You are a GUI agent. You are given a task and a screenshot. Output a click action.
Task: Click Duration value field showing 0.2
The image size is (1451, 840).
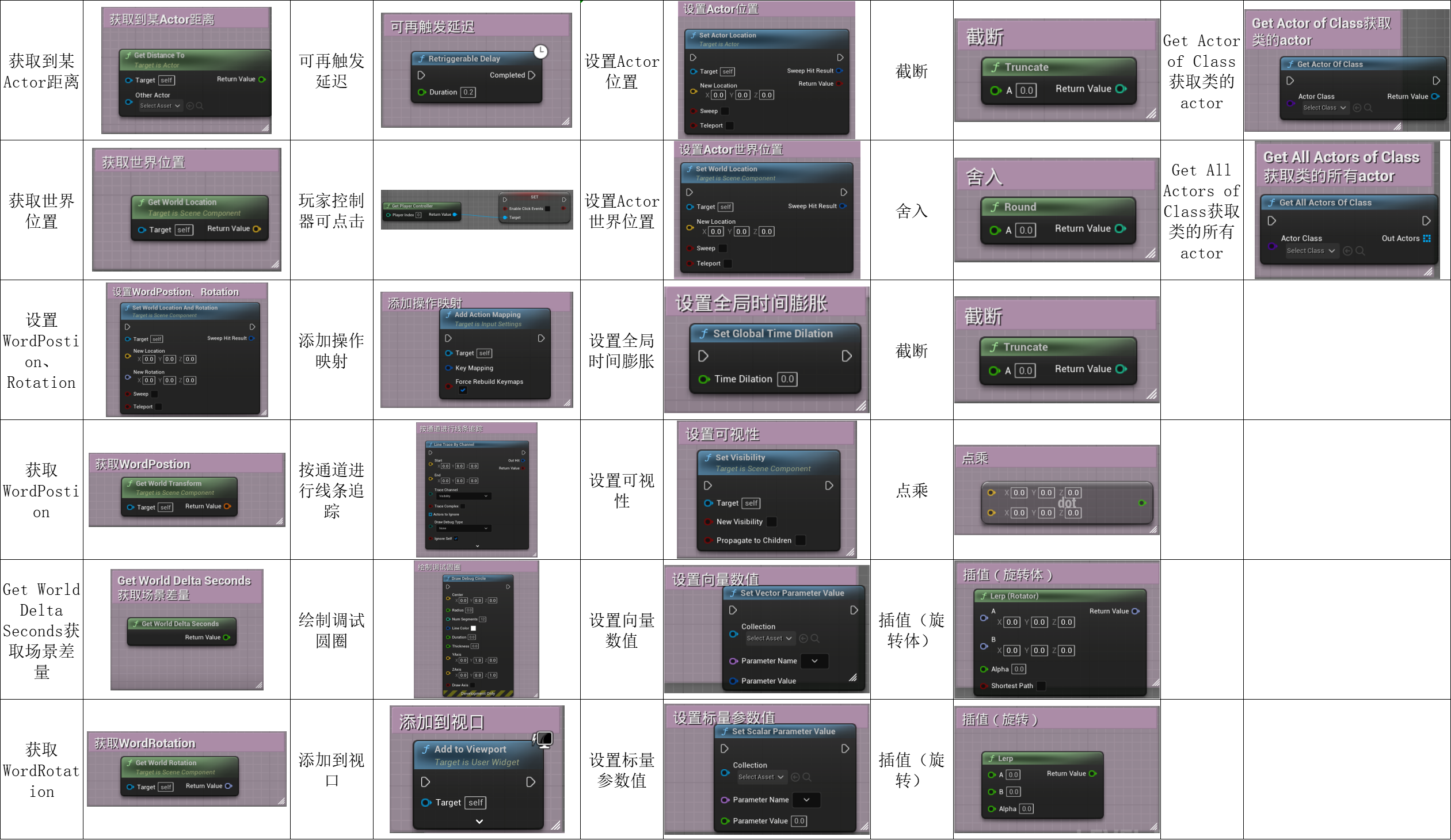pos(468,92)
